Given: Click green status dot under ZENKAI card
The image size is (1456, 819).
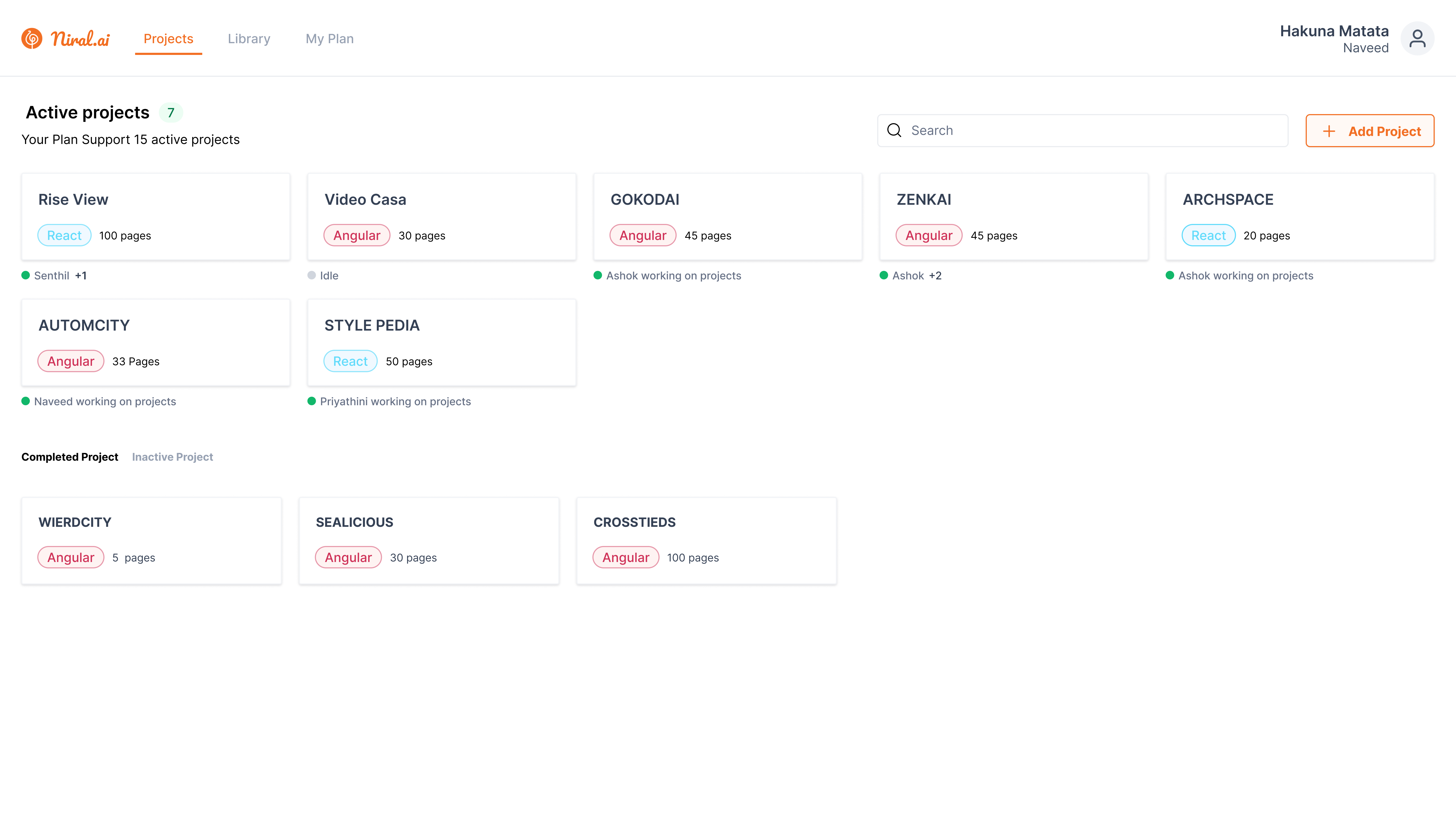Looking at the screenshot, I should (883, 275).
